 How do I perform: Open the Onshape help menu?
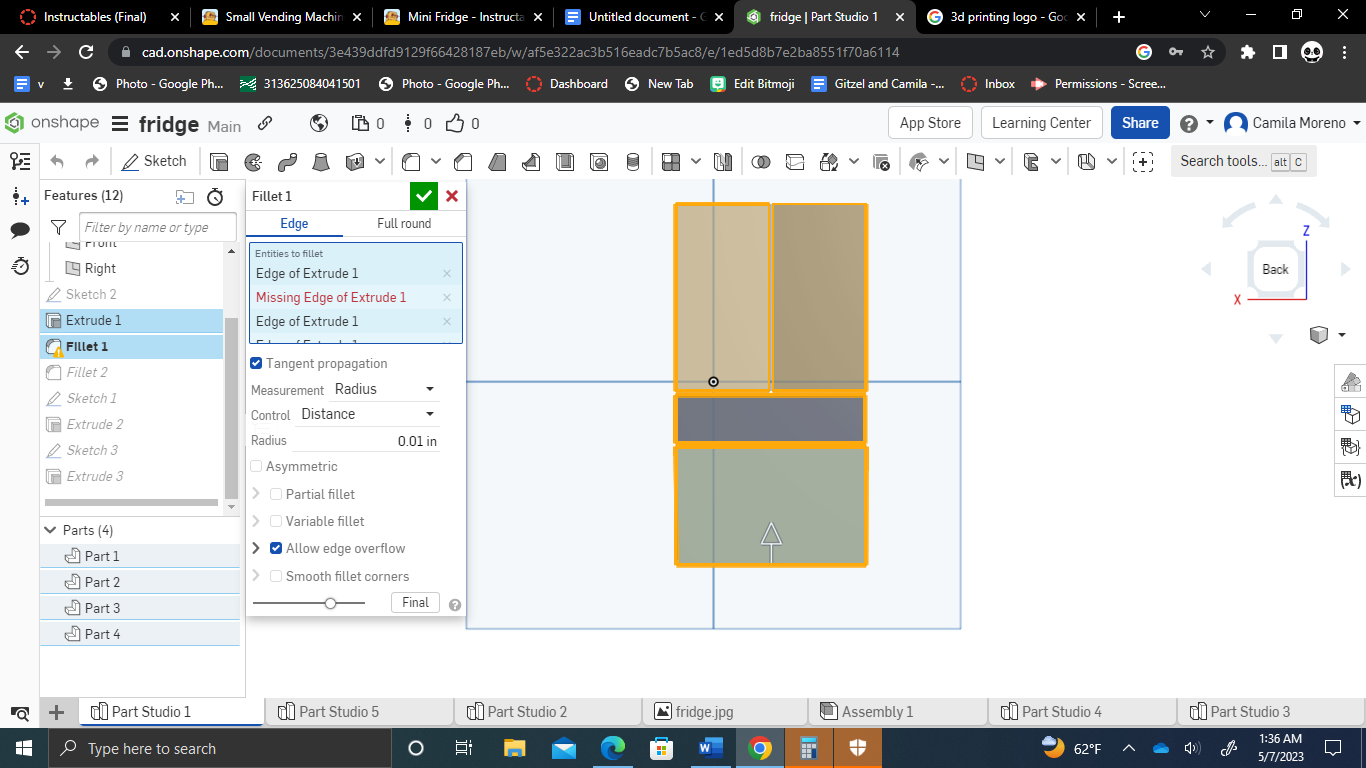tap(1190, 122)
